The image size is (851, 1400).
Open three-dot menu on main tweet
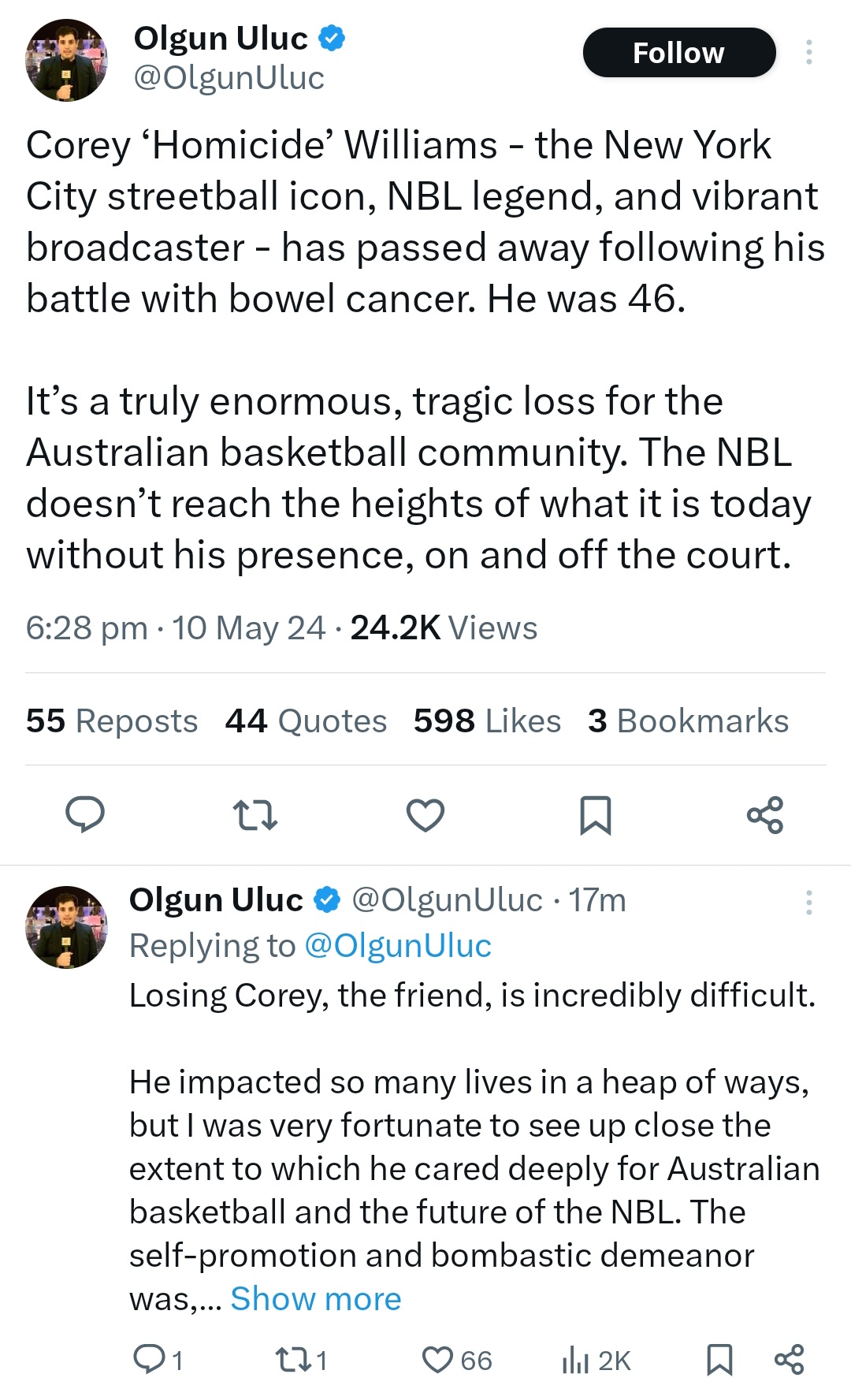coord(808,52)
